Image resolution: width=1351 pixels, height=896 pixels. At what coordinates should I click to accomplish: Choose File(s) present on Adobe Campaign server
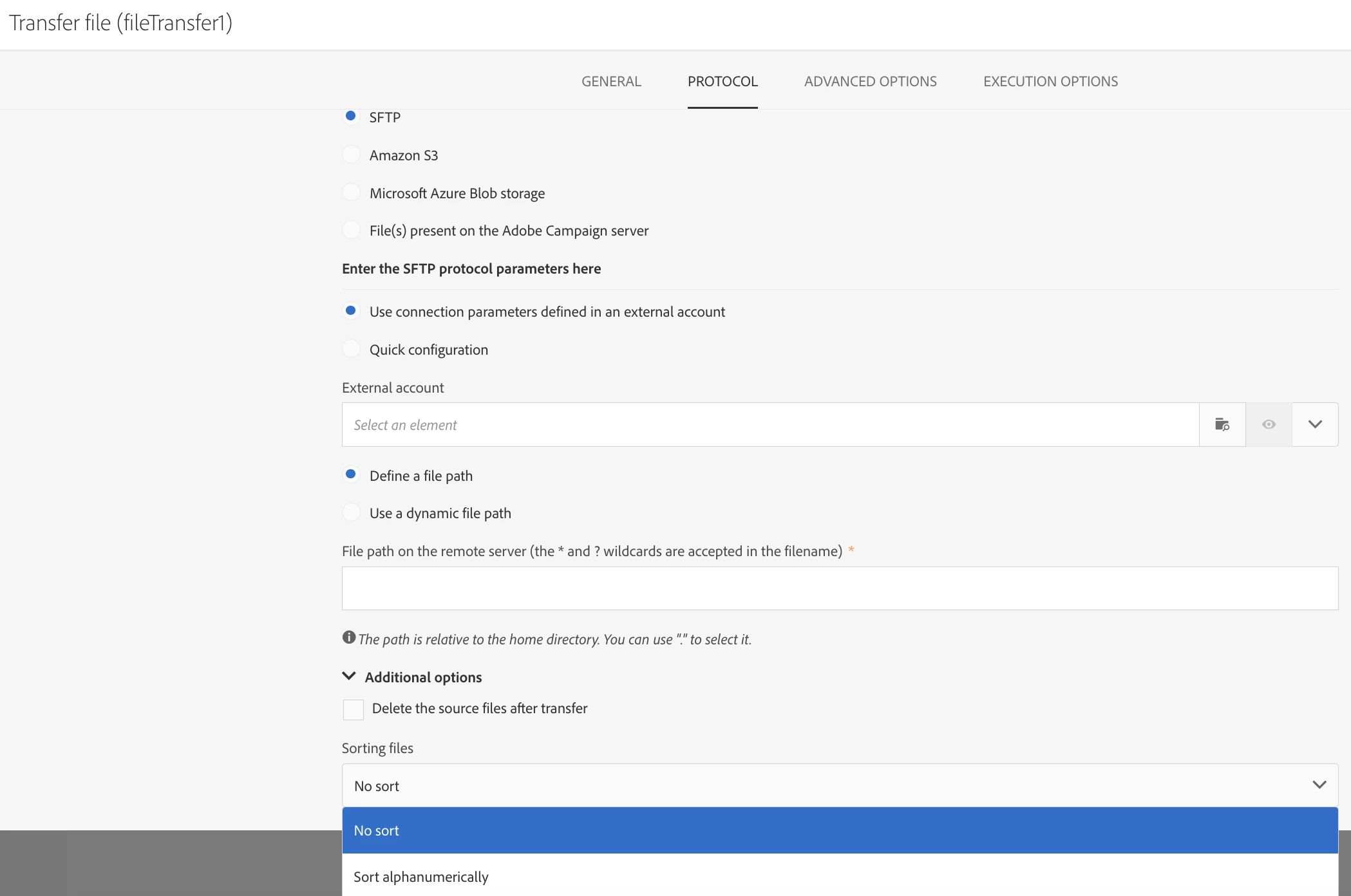(351, 230)
